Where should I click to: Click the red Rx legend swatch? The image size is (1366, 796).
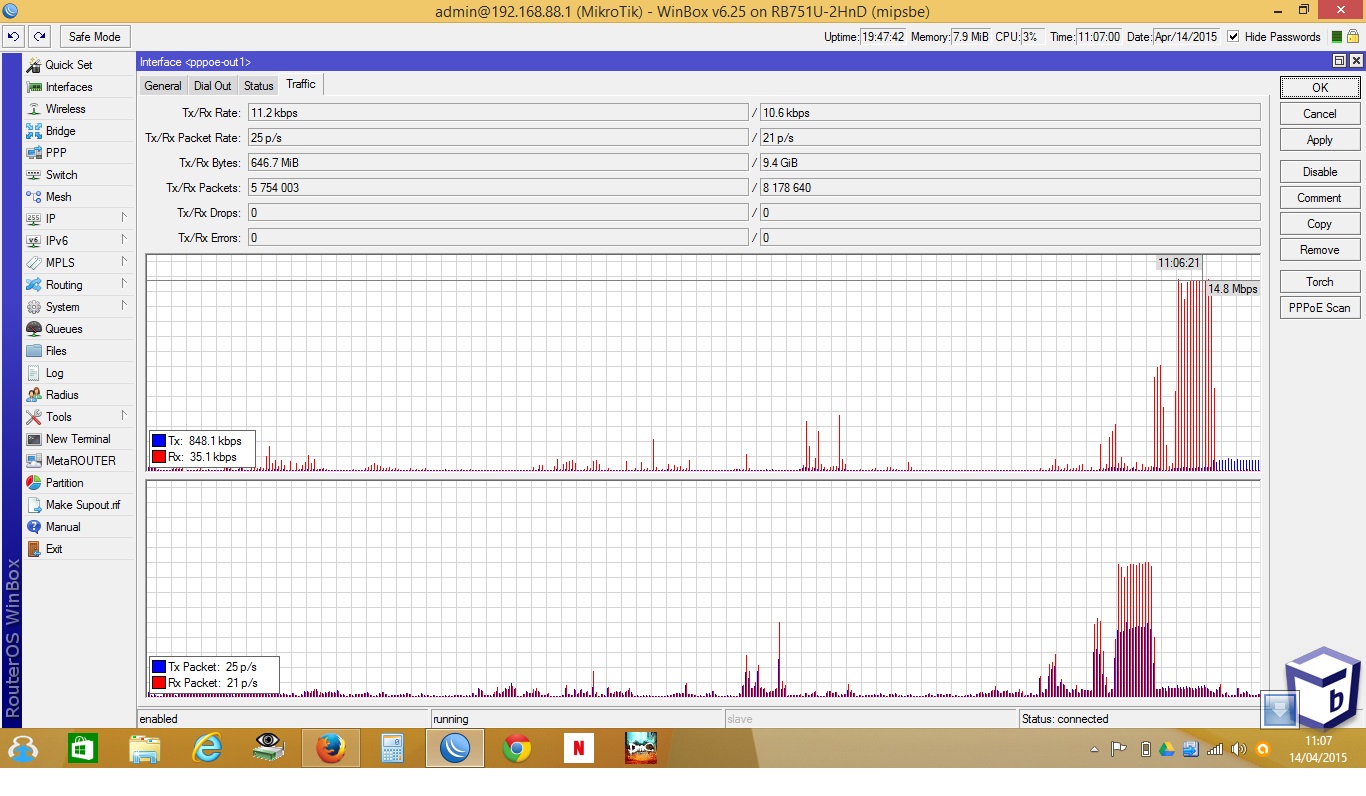coord(159,457)
